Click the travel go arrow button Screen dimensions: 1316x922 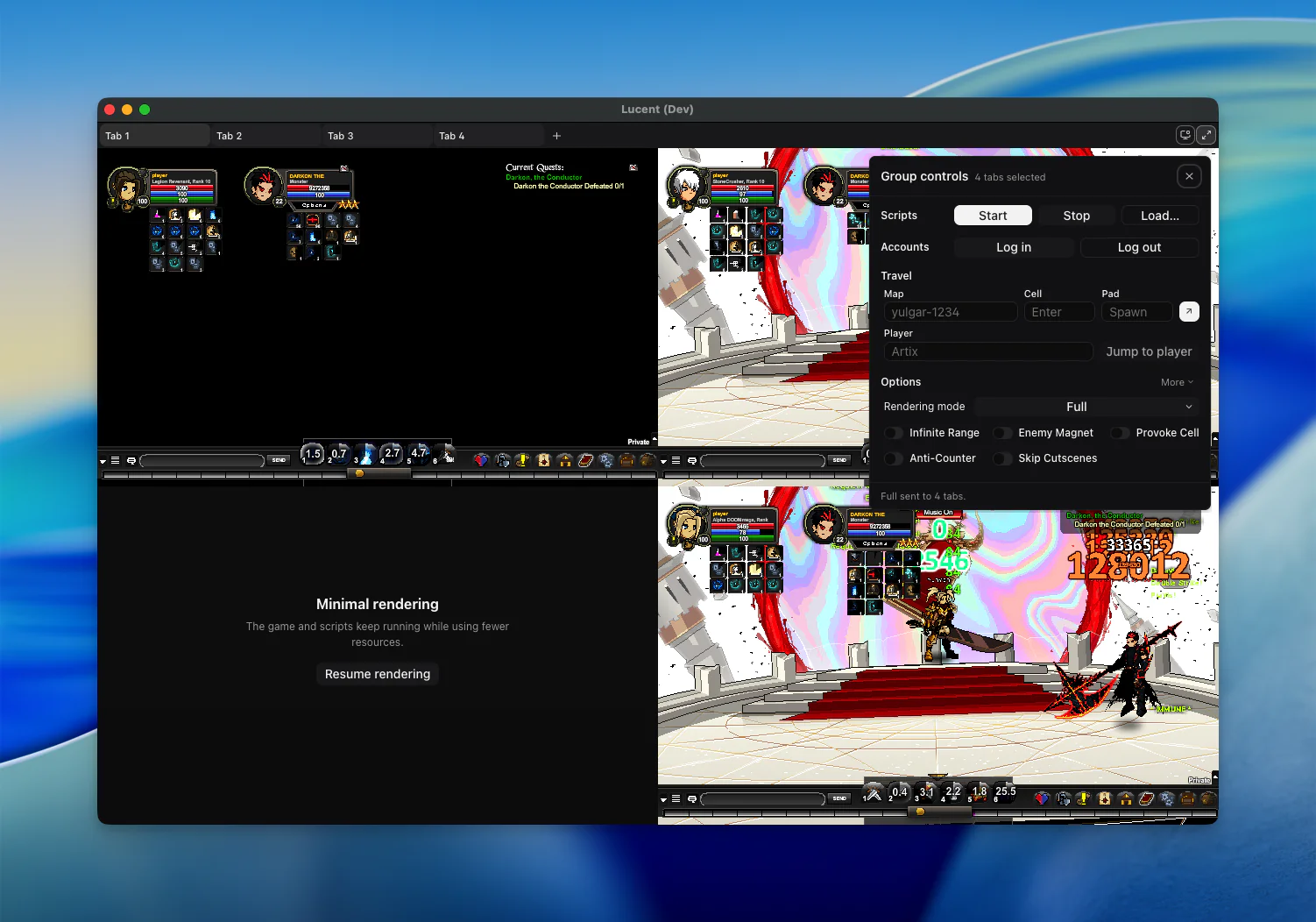[1189, 311]
